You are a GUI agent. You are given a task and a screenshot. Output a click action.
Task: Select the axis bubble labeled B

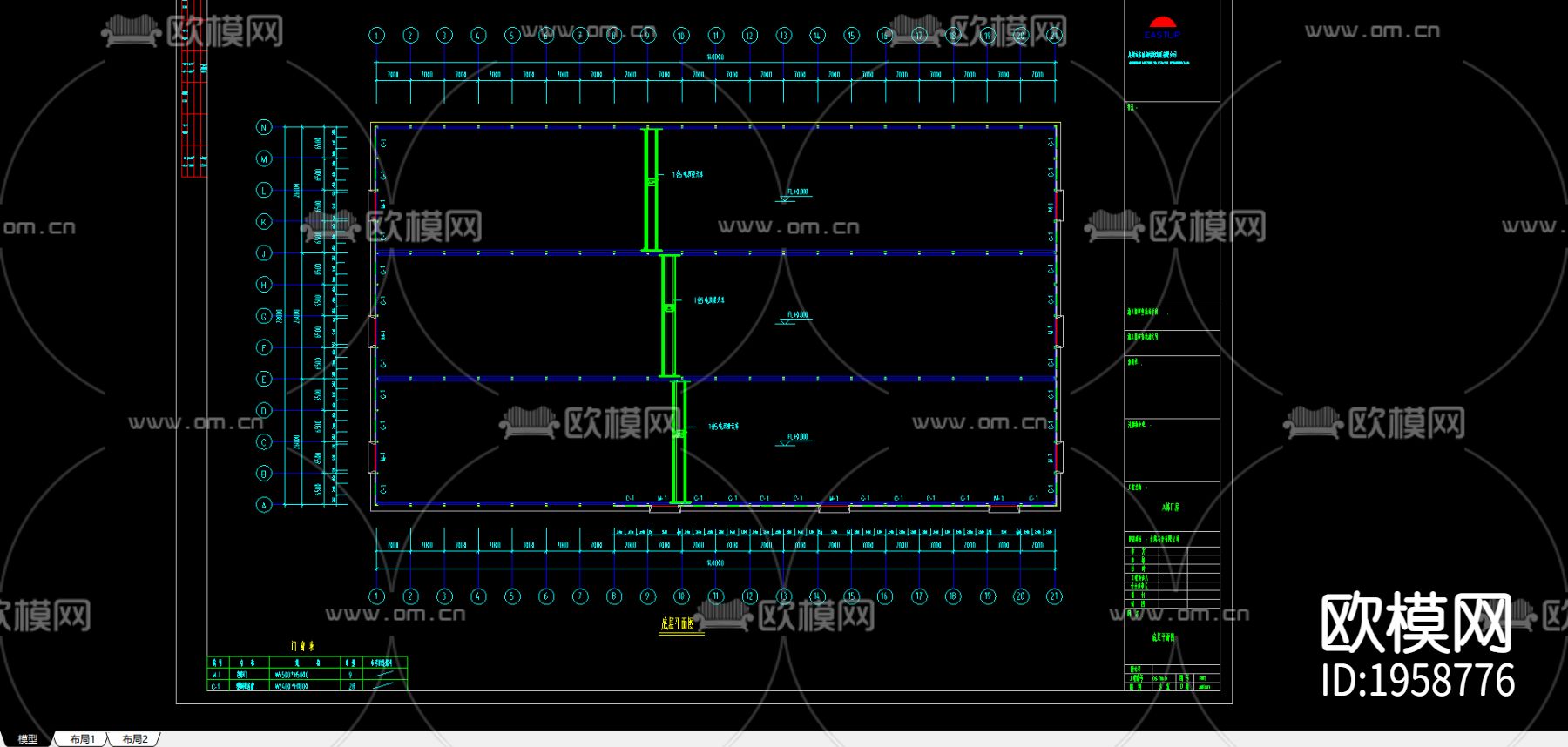(x=264, y=474)
